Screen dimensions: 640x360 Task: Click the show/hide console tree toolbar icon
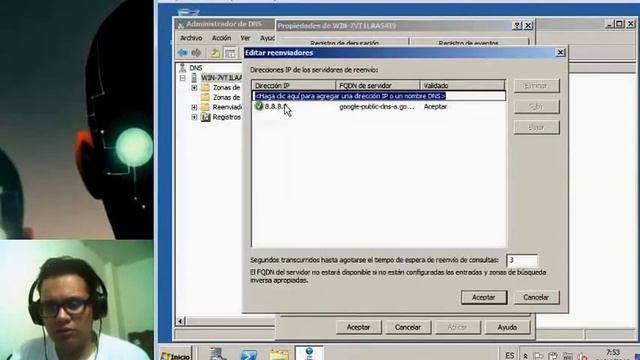230,53
